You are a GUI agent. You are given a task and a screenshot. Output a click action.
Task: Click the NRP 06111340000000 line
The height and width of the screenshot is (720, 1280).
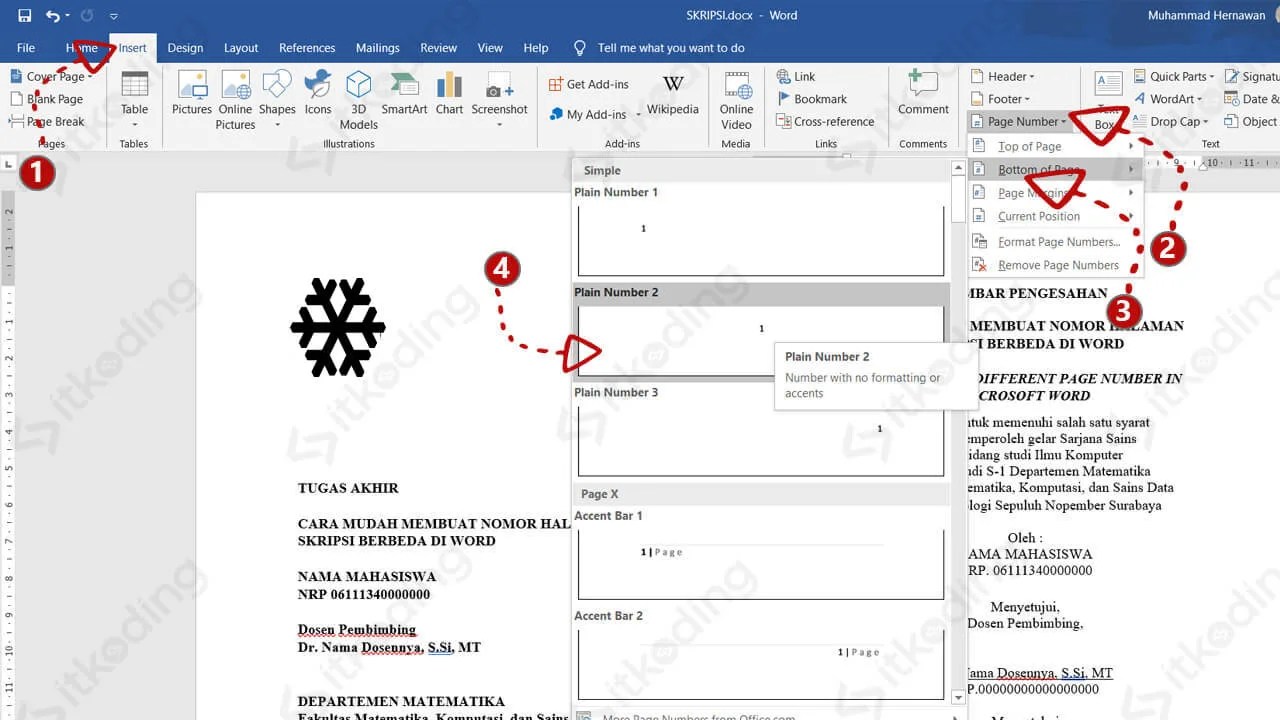click(364, 594)
